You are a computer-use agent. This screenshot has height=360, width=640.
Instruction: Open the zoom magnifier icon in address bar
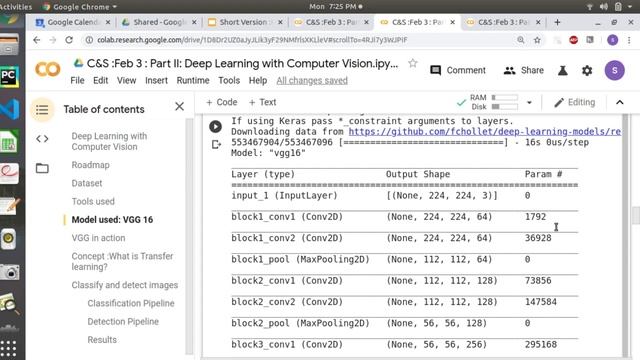[x=520, y=40]
